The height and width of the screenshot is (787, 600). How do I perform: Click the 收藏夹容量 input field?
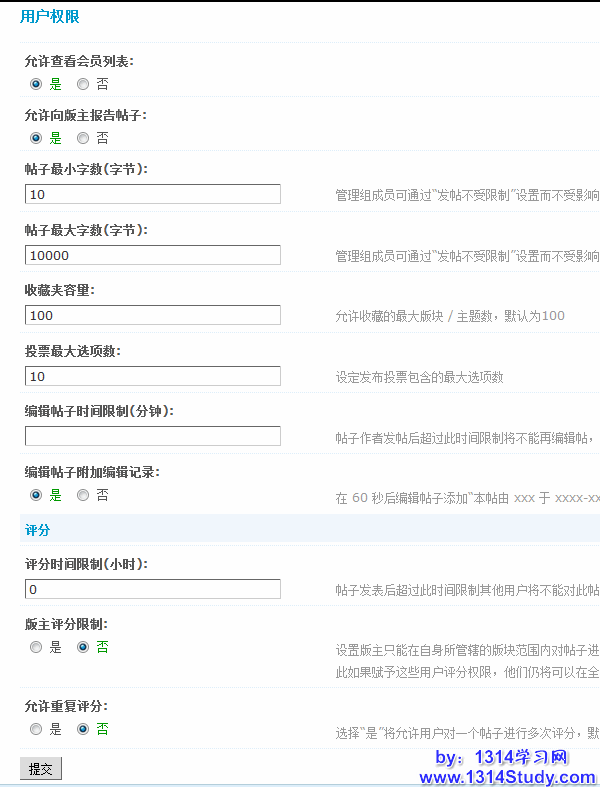click(152, 315)
